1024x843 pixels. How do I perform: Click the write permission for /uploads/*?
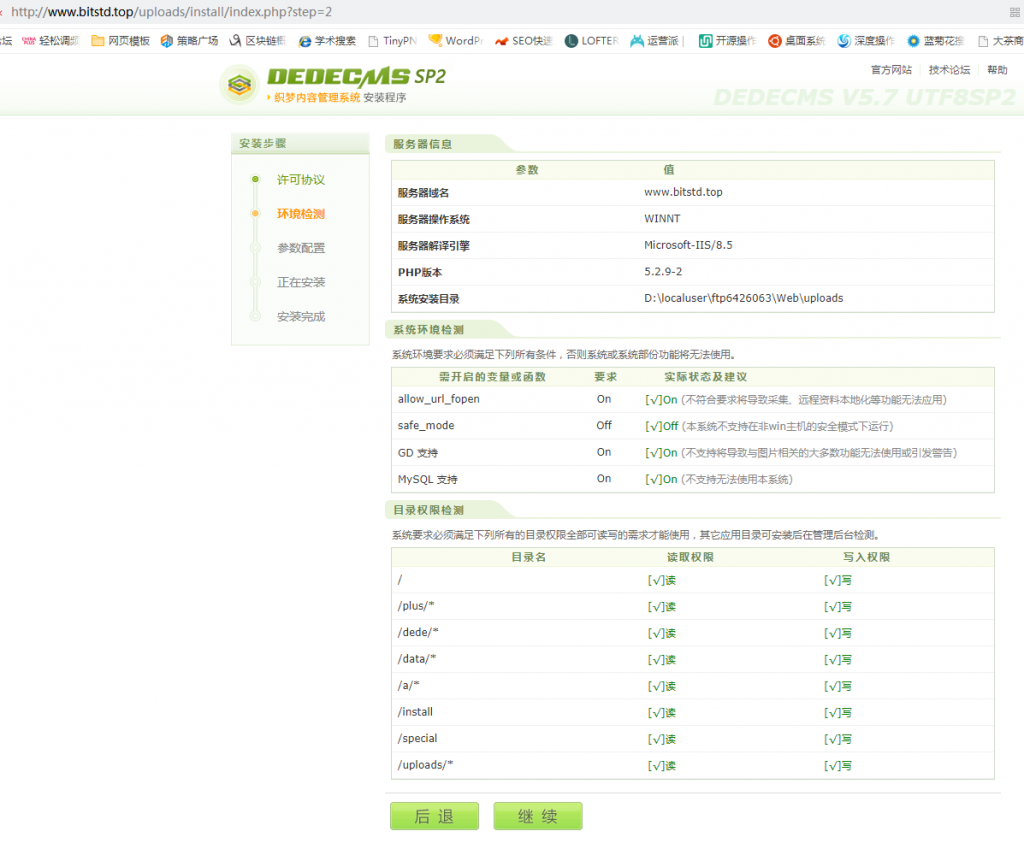point(838,766)
